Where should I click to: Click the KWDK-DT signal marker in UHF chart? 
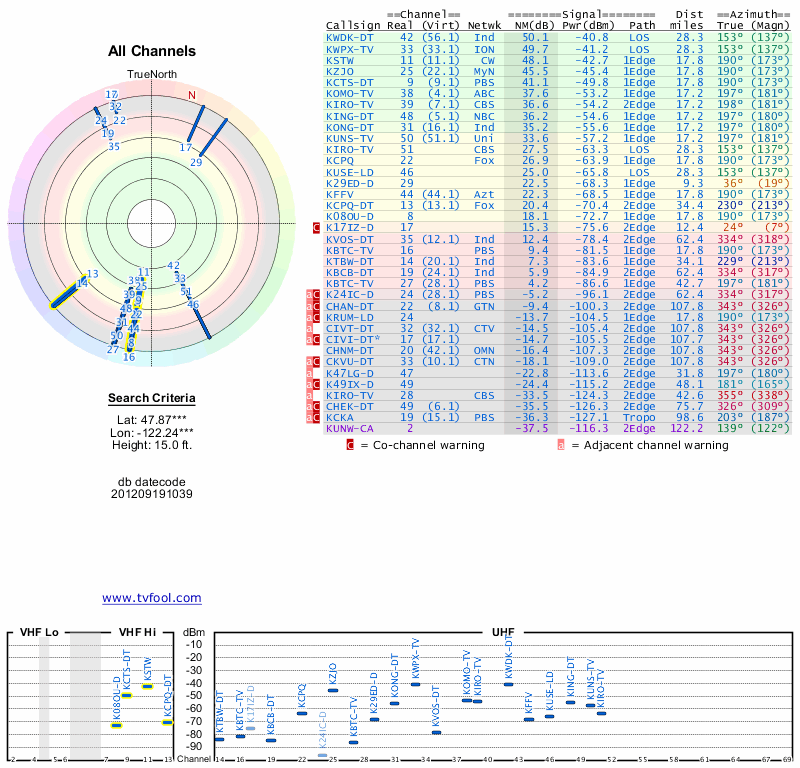pos(509,684)
